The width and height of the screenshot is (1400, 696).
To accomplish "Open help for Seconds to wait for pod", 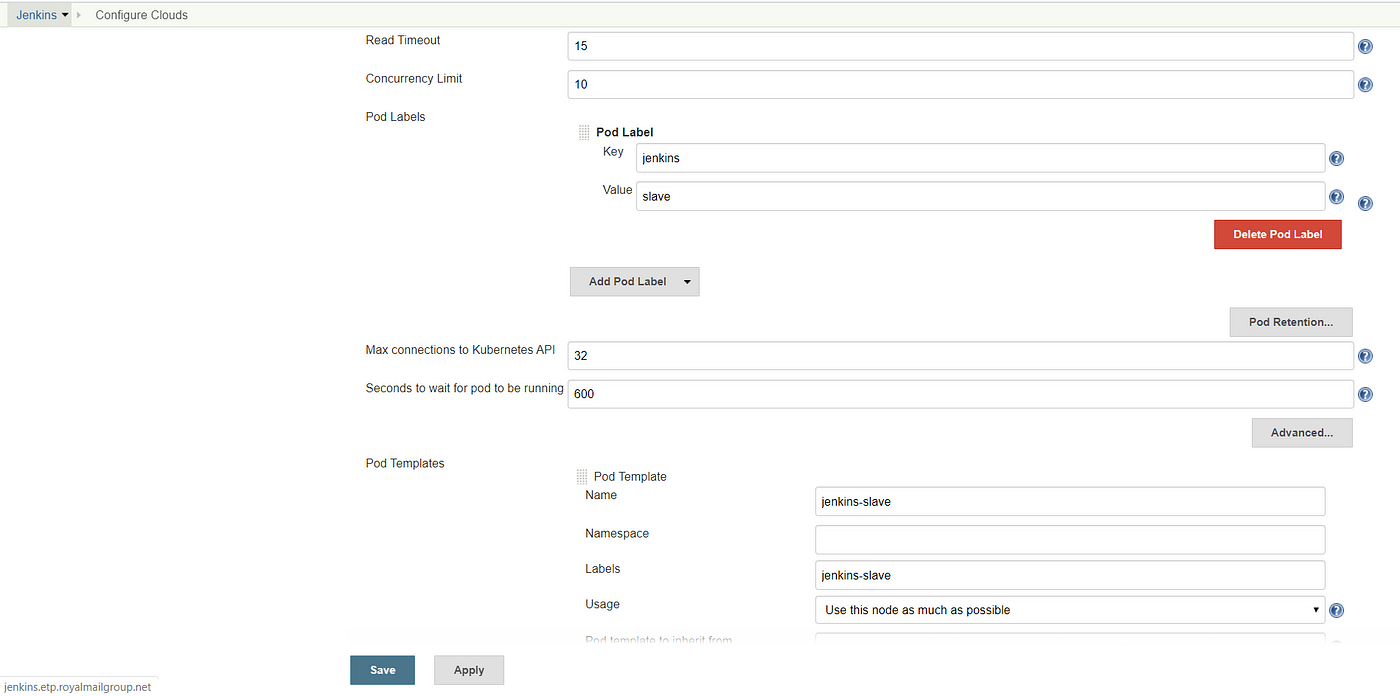I will (1365, 395).
